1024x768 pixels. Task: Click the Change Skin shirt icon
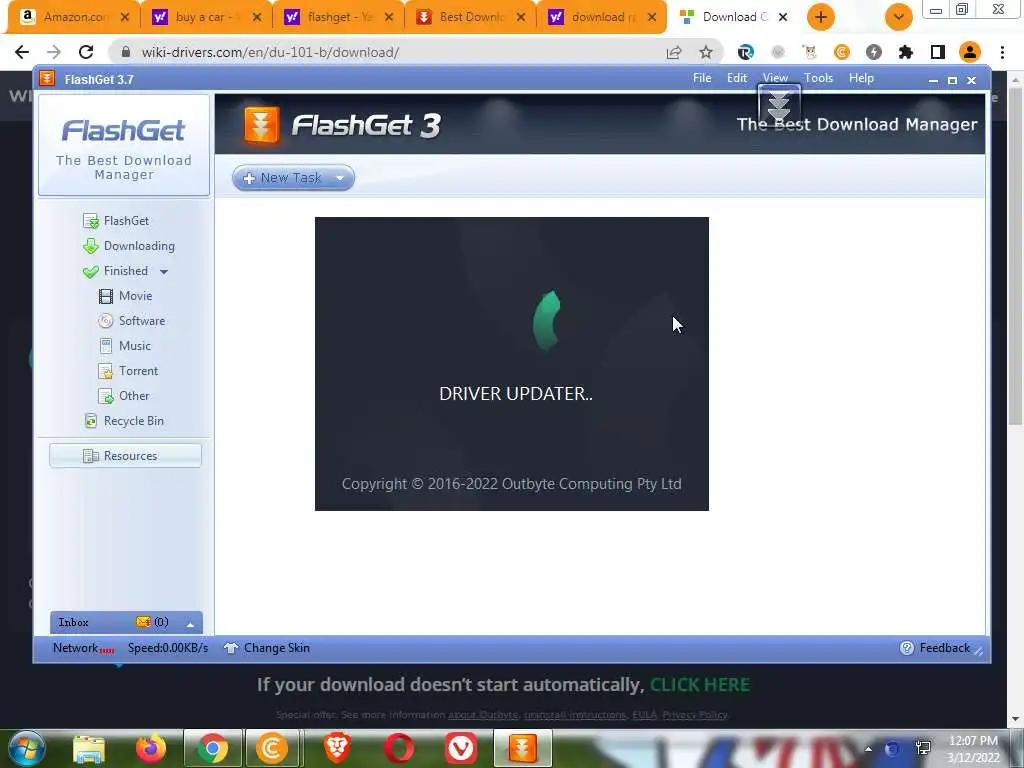coord(231,648)
